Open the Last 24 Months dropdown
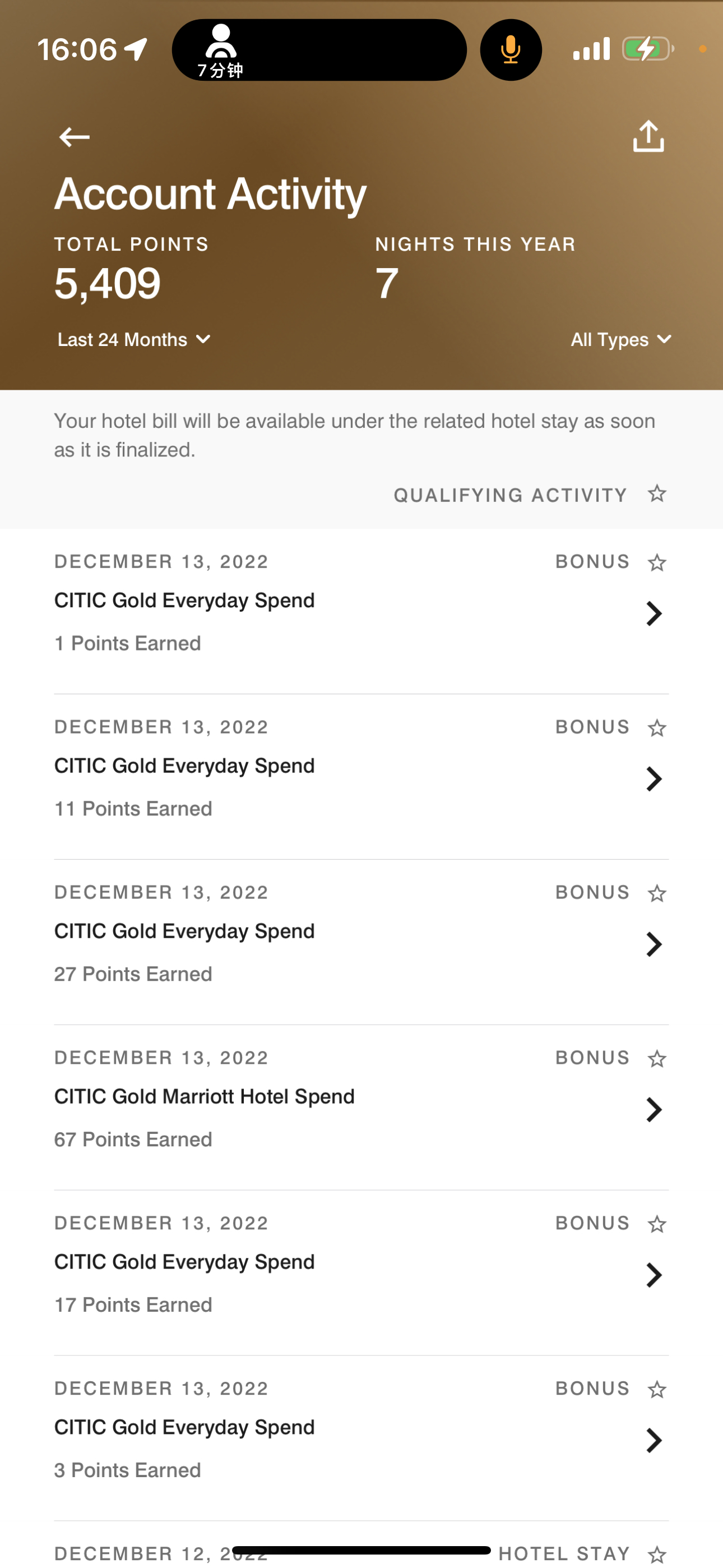This screenshot has height=1568, width=723. click(x=134, y=340)
